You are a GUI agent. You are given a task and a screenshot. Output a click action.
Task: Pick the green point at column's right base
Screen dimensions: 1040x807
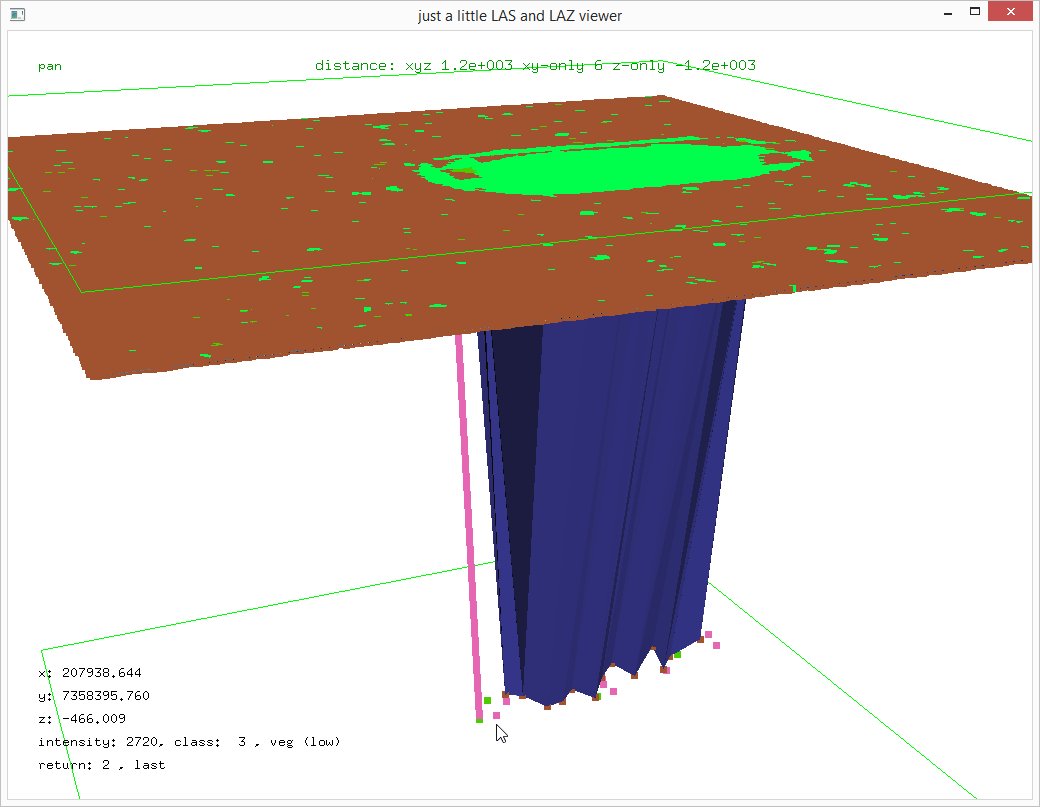(677, 655)
